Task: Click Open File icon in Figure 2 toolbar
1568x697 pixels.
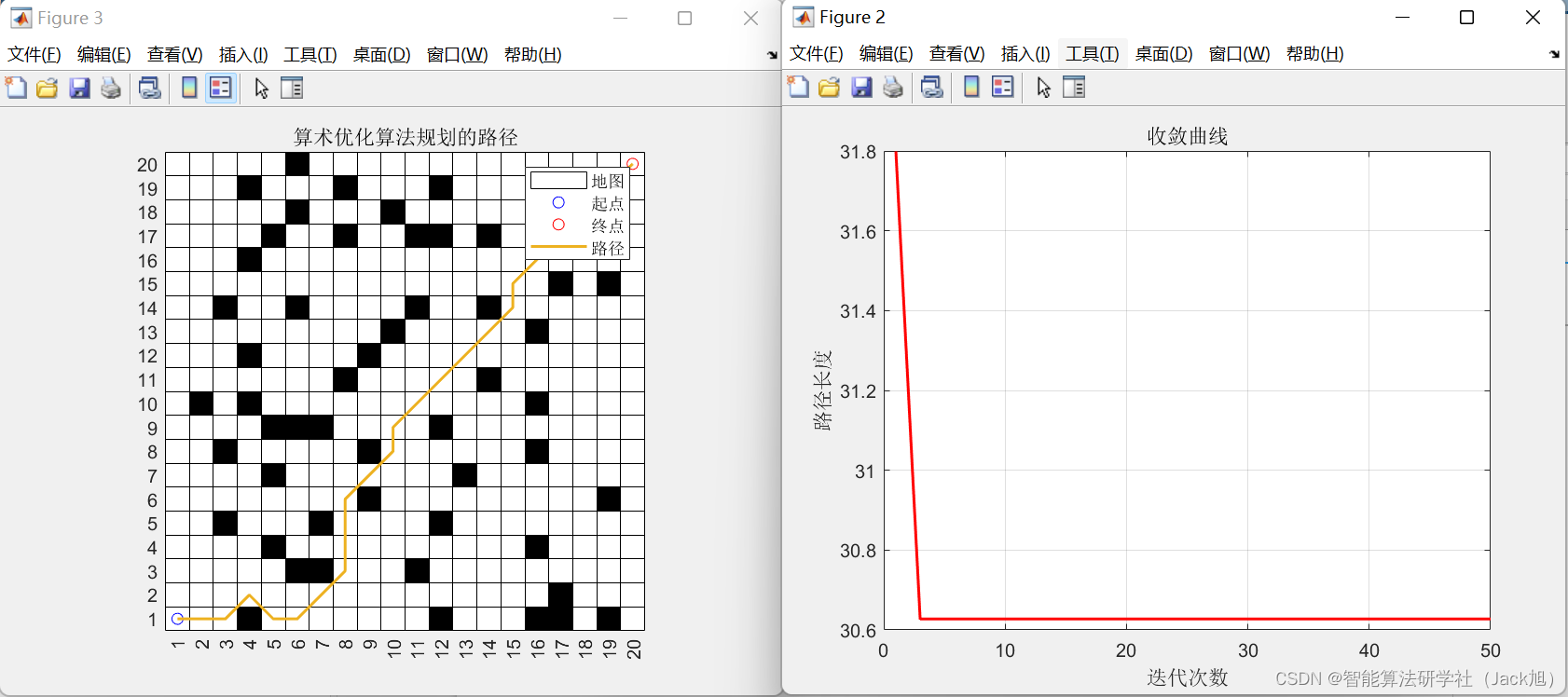Action: point(830,88)
